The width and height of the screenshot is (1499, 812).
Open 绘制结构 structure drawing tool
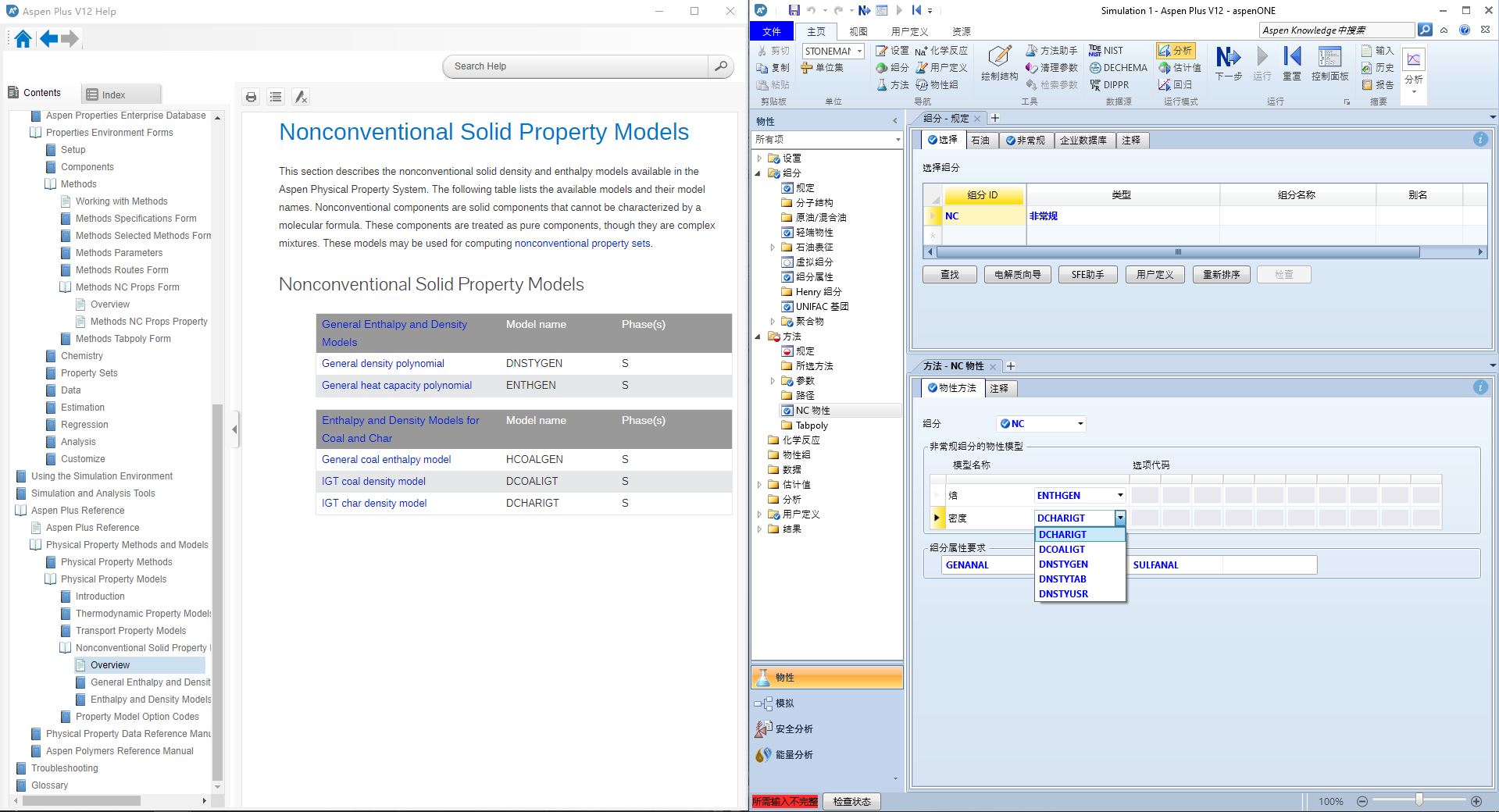tap(999, 63)
